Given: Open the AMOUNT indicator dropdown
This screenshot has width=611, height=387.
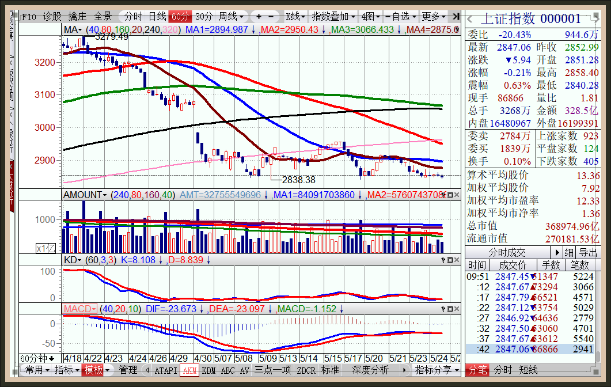Looking at the screenshot, I should pos(85,194).
